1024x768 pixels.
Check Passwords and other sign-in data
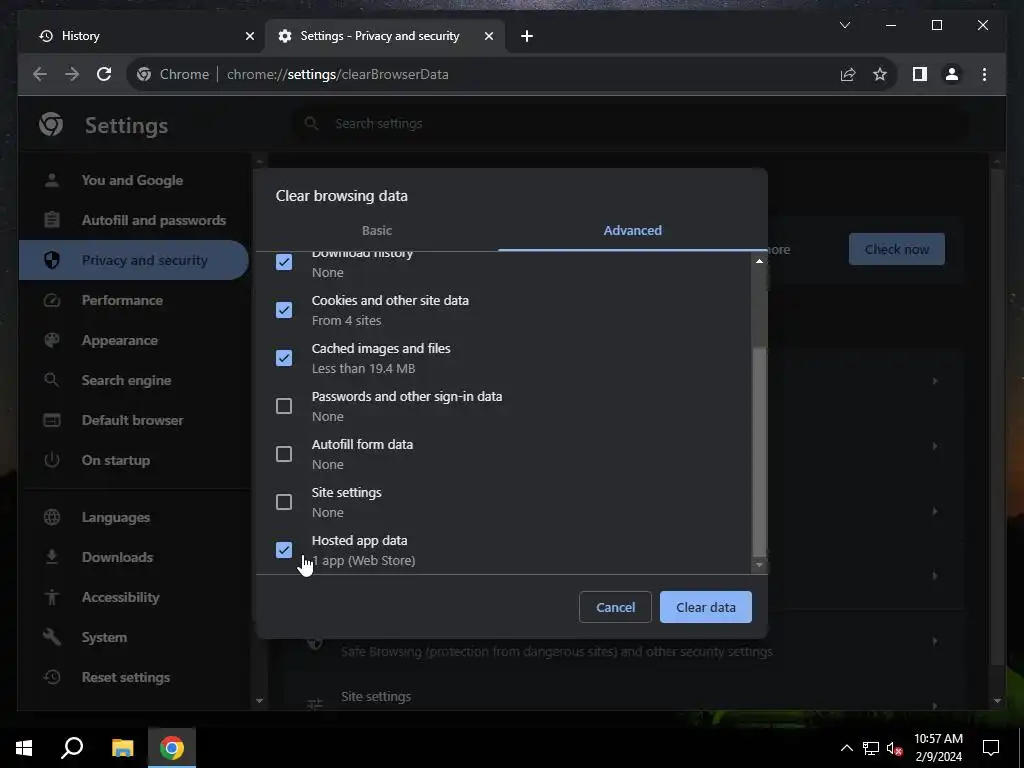tap(283, 406)
